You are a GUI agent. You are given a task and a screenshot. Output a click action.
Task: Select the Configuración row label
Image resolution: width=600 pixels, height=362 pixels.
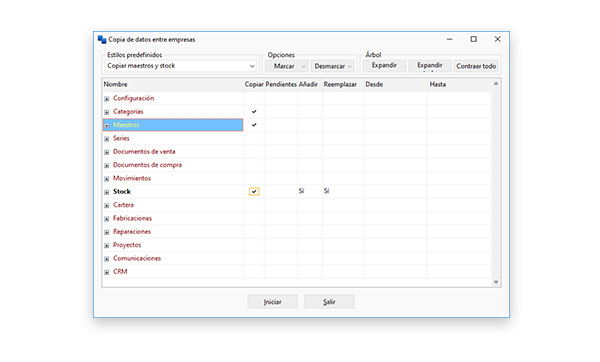[134, 98]
